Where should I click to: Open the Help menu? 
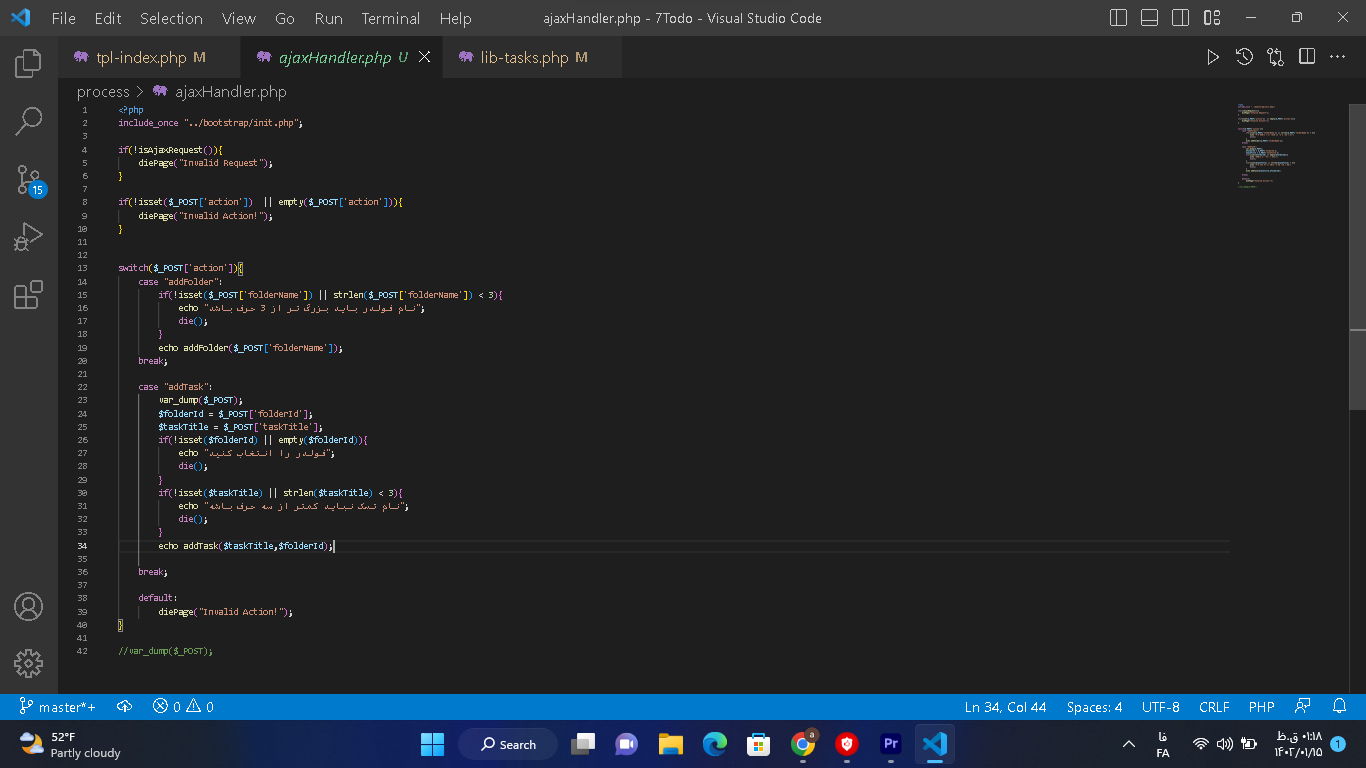coord(455,18)
